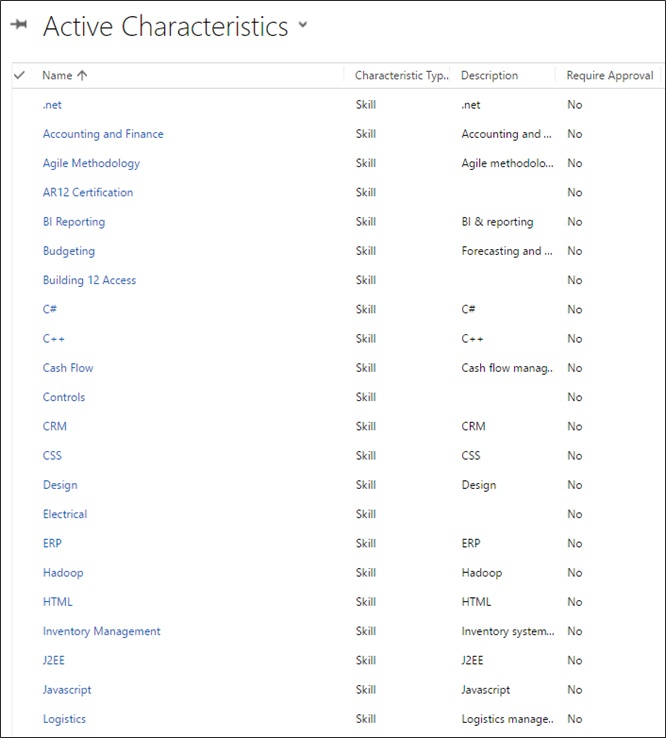
Task: Click 'Agile methodolo...' description cell
Action: (507, 163)
